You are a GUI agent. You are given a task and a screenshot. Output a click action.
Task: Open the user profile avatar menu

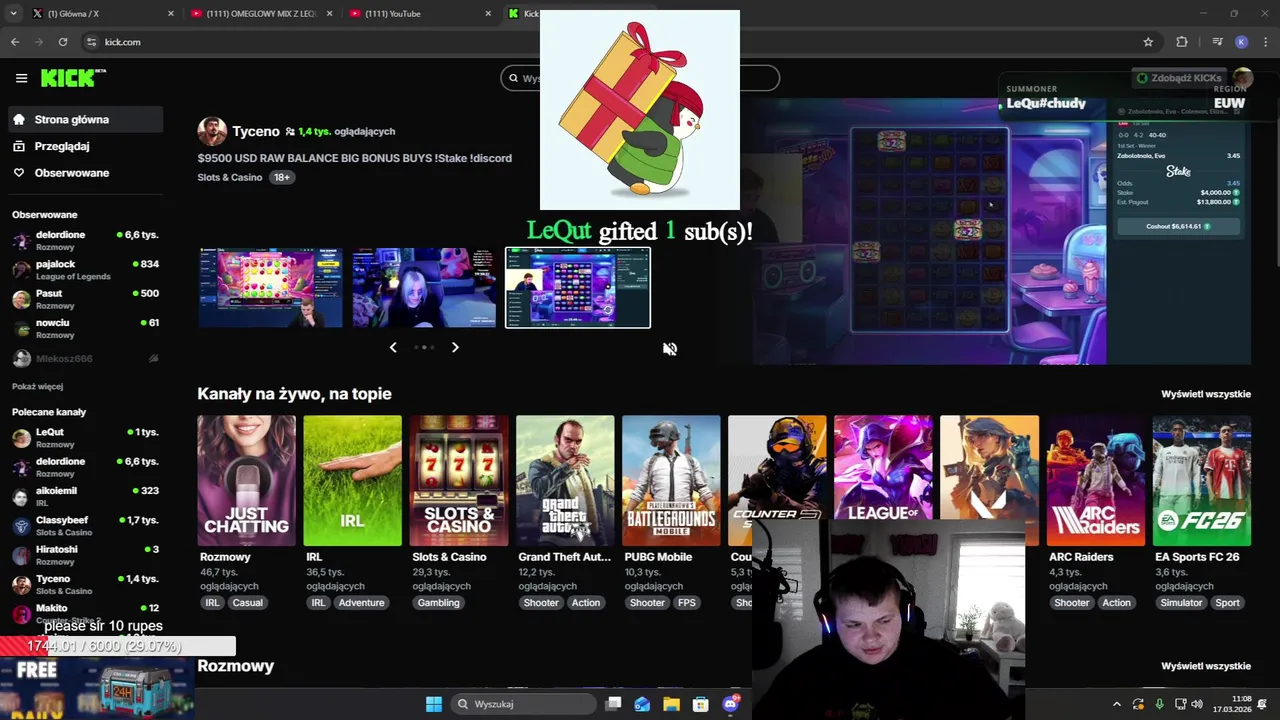click(1242, 78)
